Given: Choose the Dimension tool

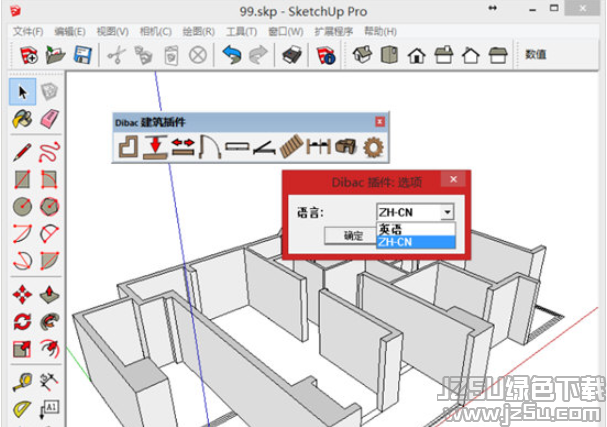Looking at the screenshot, I should (50, 382).
